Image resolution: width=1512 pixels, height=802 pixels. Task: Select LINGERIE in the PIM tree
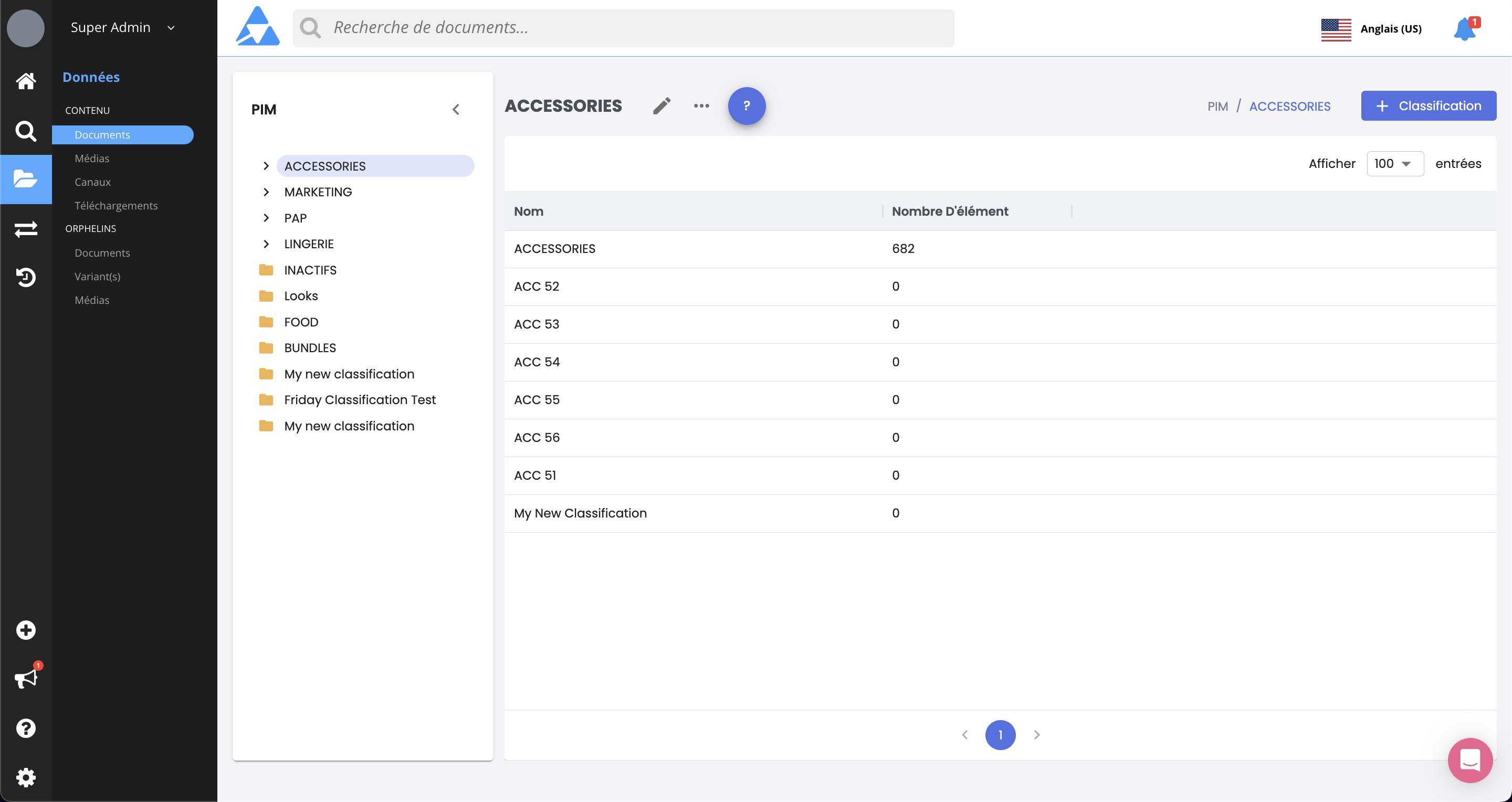(309, 244)
